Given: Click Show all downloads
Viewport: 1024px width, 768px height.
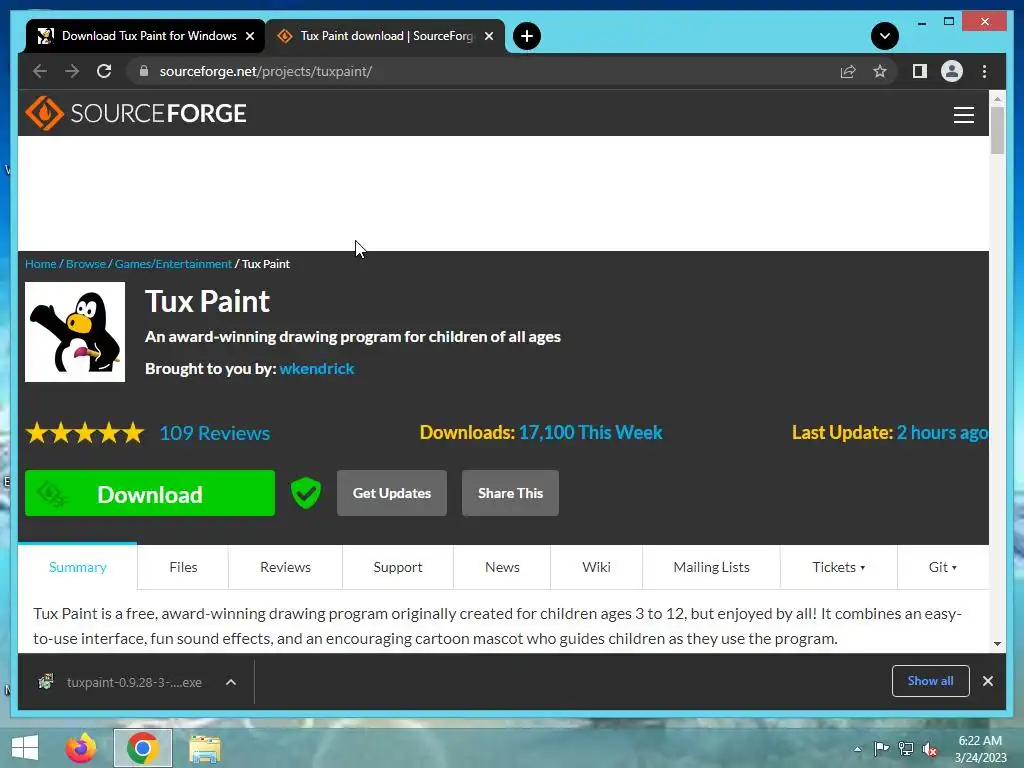Looking at the screenshot, I should [x=930, y=681].
